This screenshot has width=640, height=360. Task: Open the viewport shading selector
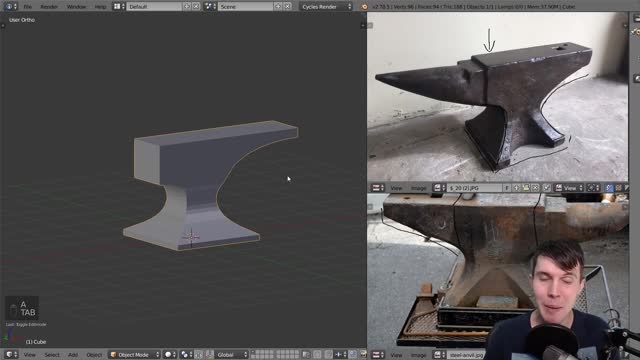click(170, 355)
